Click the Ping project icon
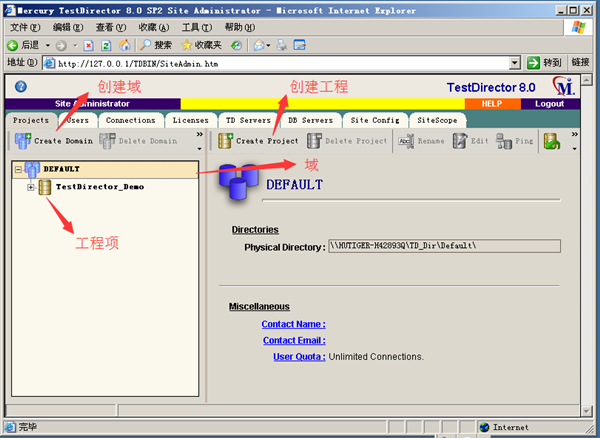Image resolution: width=600 pixels, height=438 pixels. click(505, 141)
